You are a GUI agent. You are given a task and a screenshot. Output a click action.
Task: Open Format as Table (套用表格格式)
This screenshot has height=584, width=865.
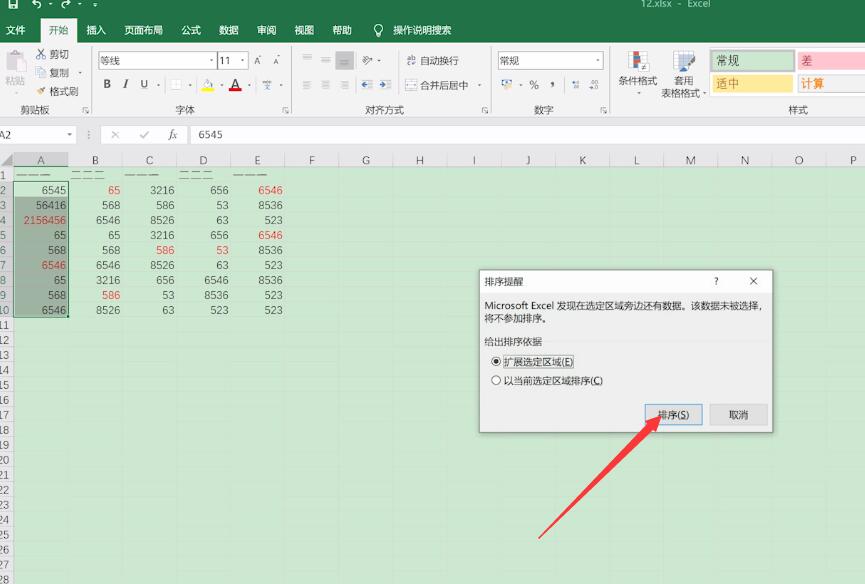684,74
